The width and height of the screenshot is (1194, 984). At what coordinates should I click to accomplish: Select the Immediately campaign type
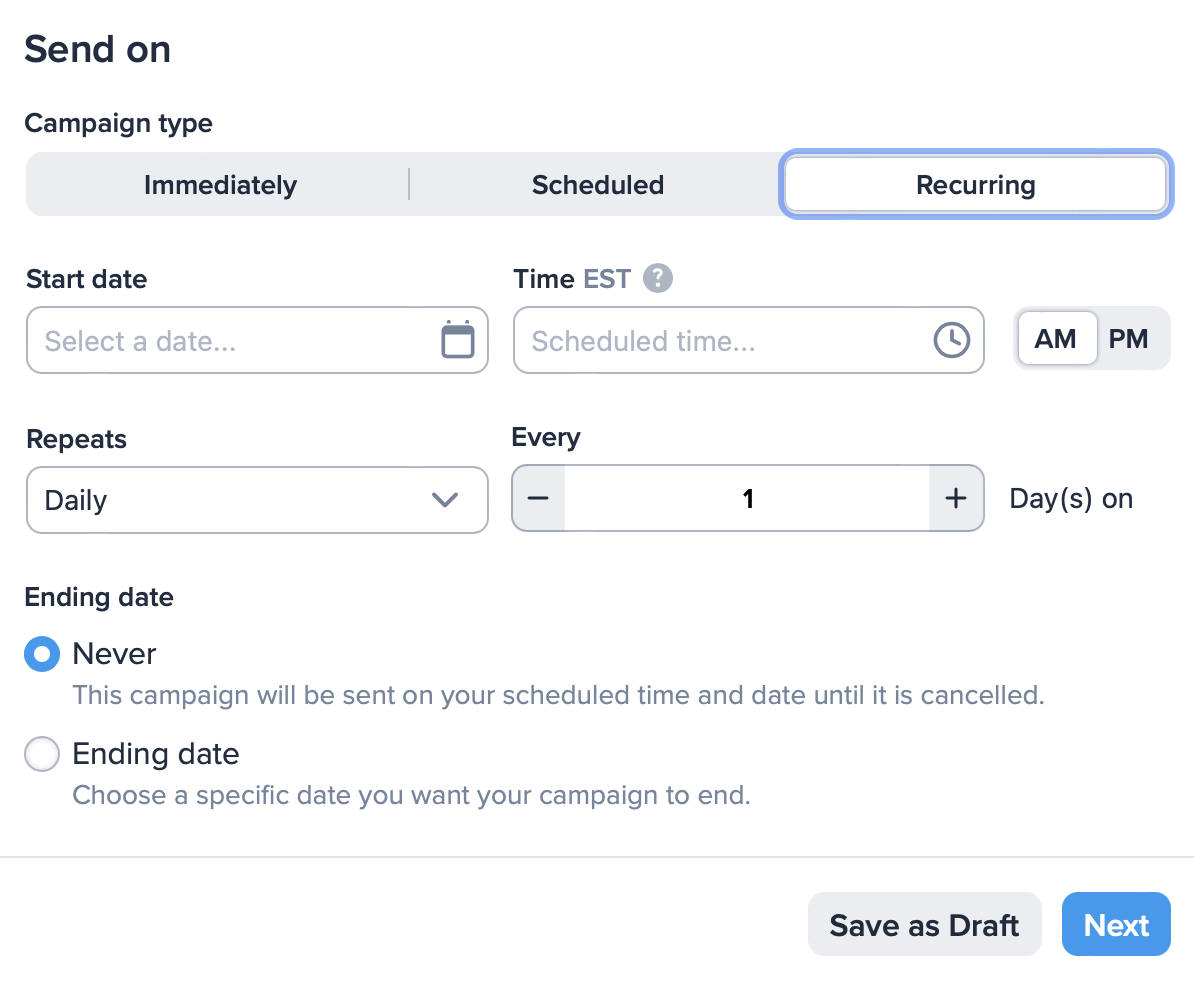tap(220, 184)
